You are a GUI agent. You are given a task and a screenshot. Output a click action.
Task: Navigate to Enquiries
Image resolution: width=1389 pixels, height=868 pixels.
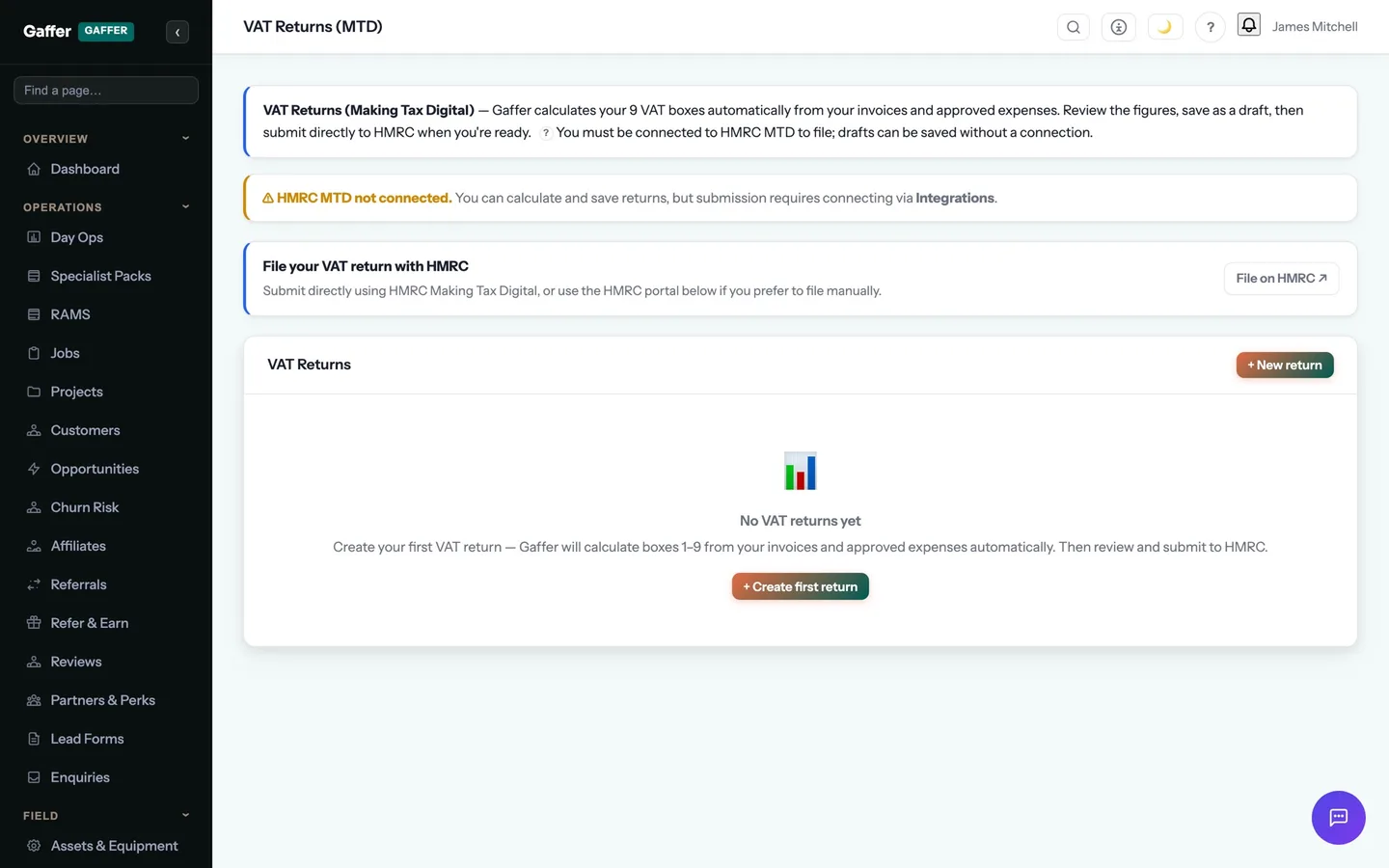(x=106, y=777)
